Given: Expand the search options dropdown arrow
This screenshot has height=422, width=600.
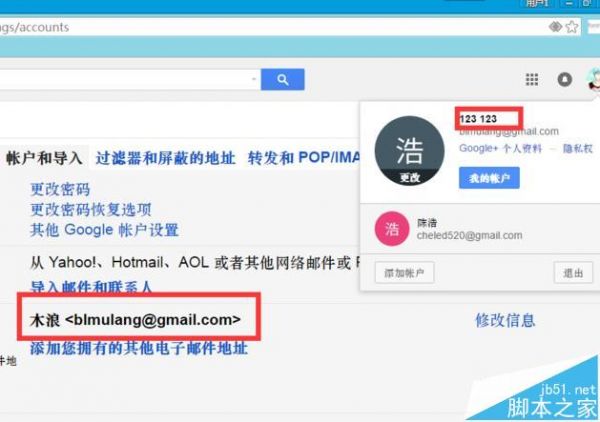Looking at the screenshot, I should (x=254, y=79).
